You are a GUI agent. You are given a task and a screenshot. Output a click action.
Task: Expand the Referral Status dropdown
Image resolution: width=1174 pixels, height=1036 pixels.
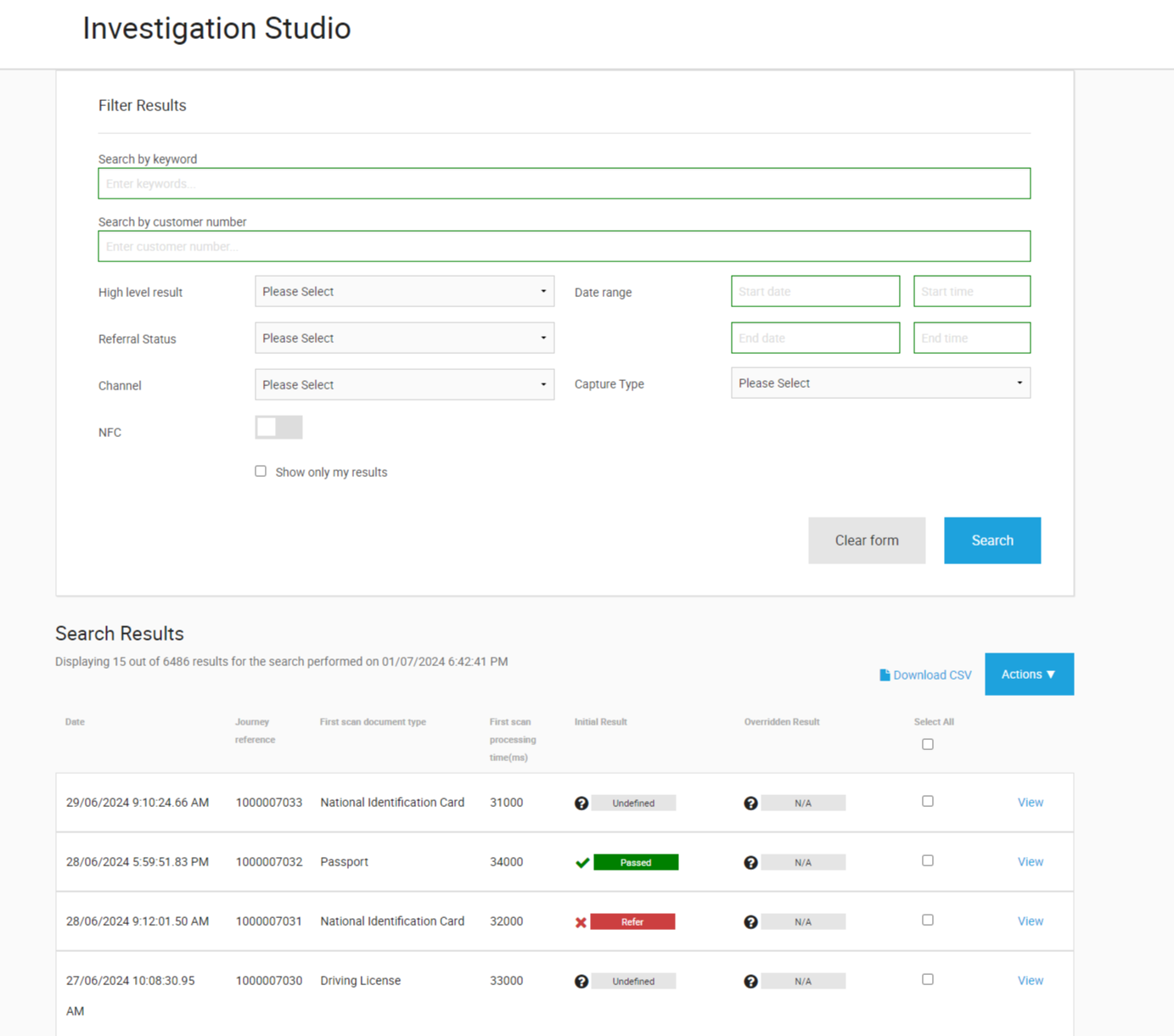point(404,339)
